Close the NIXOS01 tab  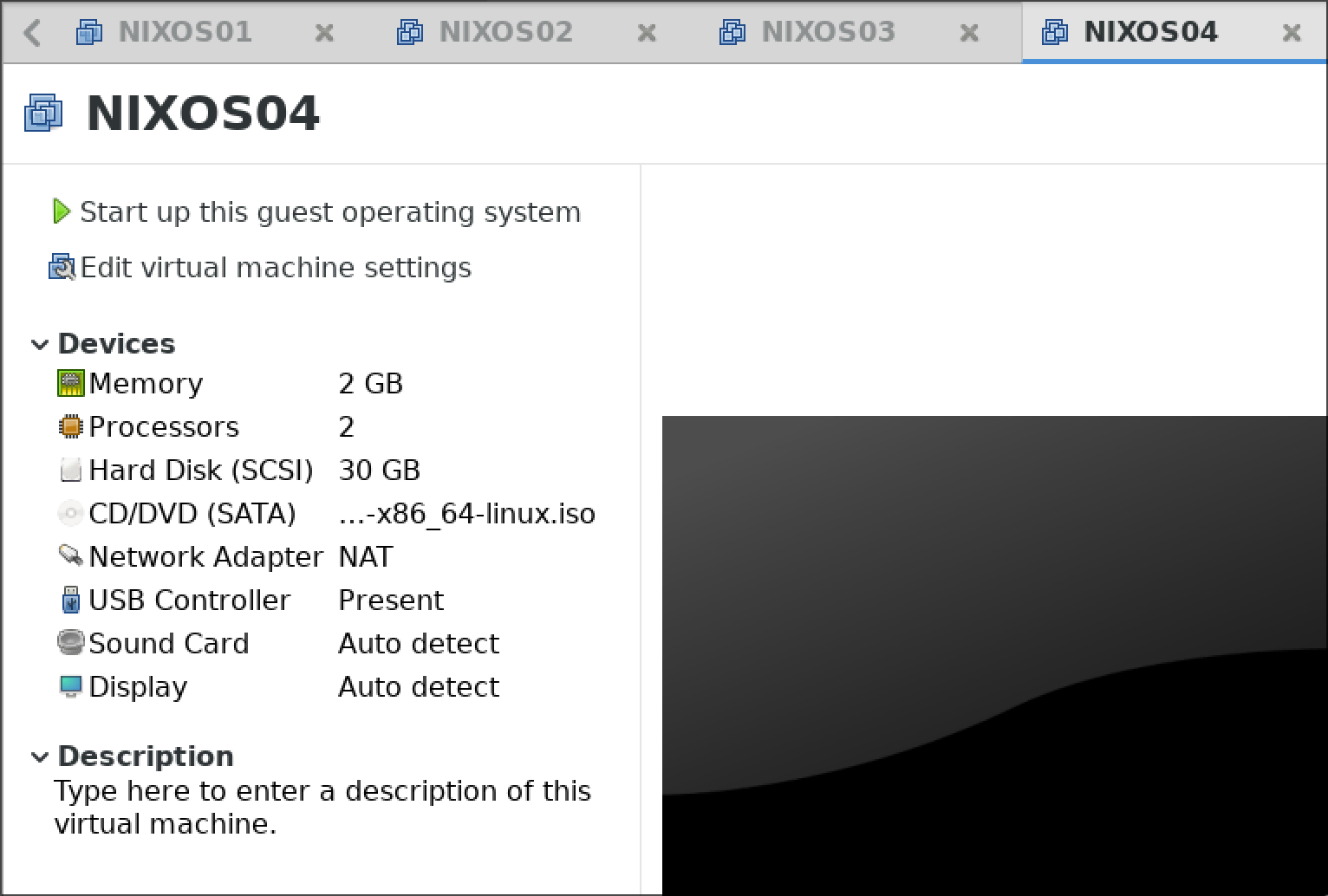point(324,34)
